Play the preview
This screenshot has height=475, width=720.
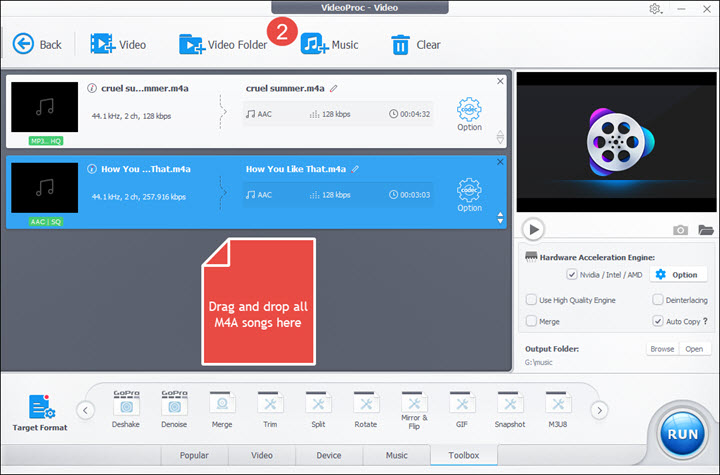(x=533, y=229)
